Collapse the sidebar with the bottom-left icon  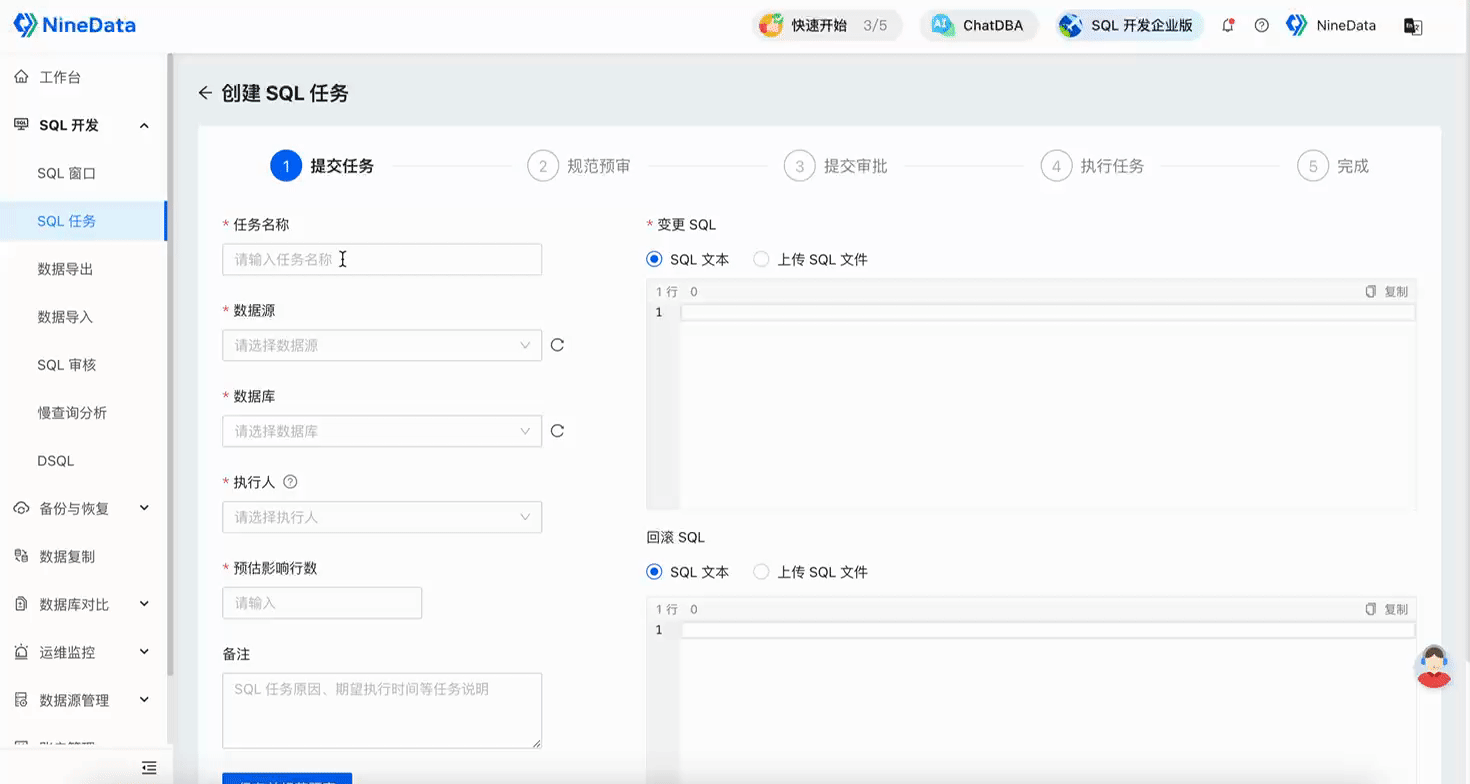149,768
